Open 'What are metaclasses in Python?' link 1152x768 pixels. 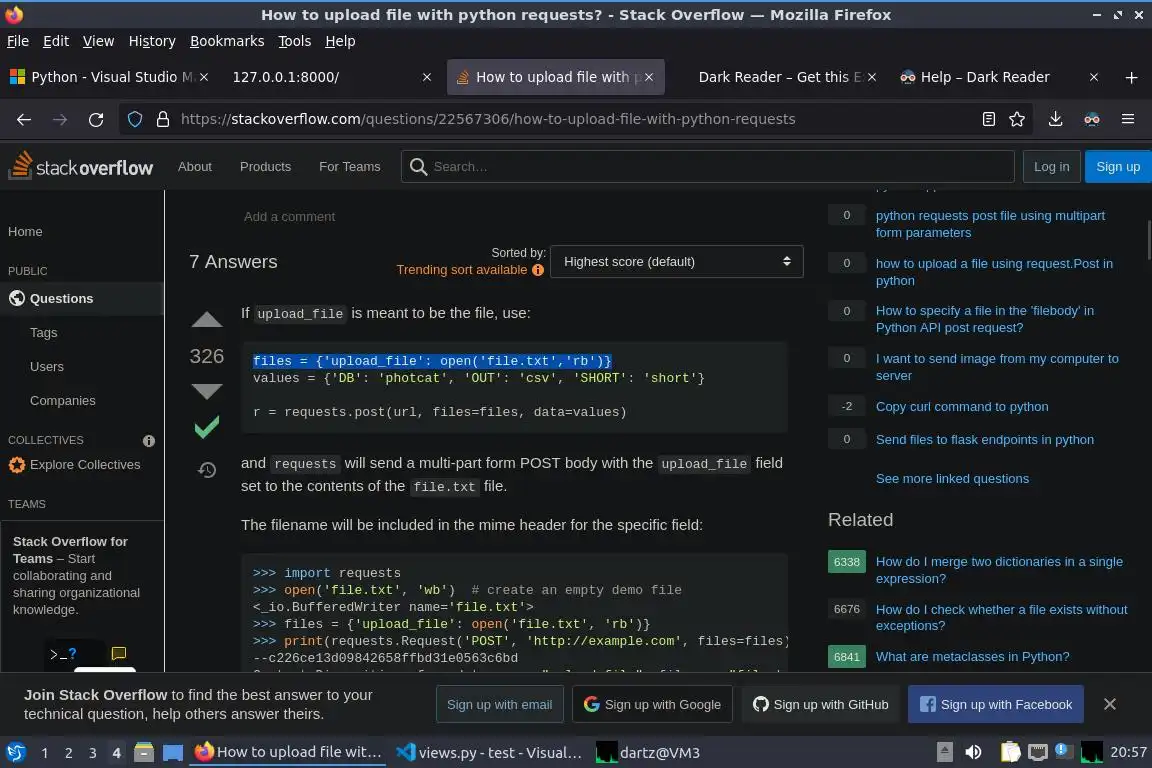[972, 656]
